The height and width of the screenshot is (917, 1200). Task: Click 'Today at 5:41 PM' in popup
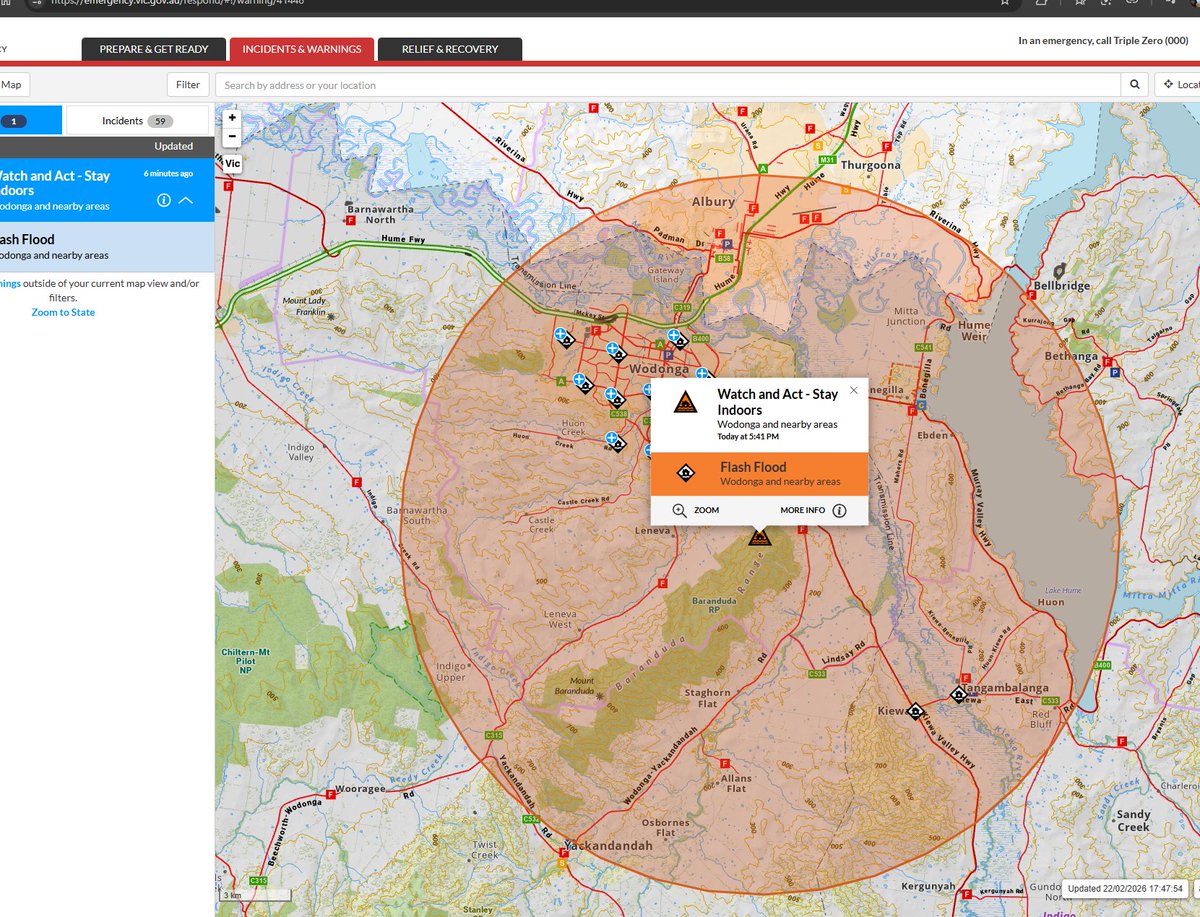(x=748, y=437)
